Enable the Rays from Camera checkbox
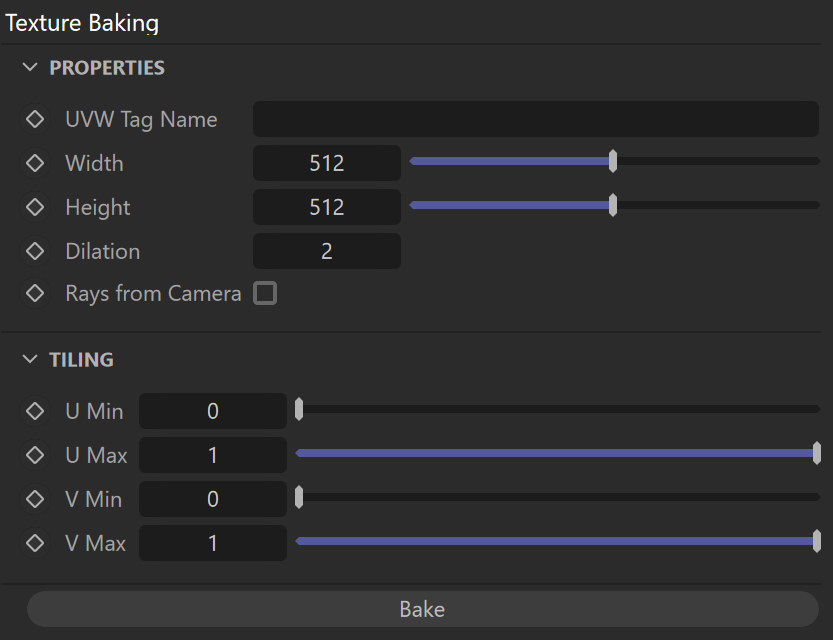833x640 pixels. click(x=265, y=293)
